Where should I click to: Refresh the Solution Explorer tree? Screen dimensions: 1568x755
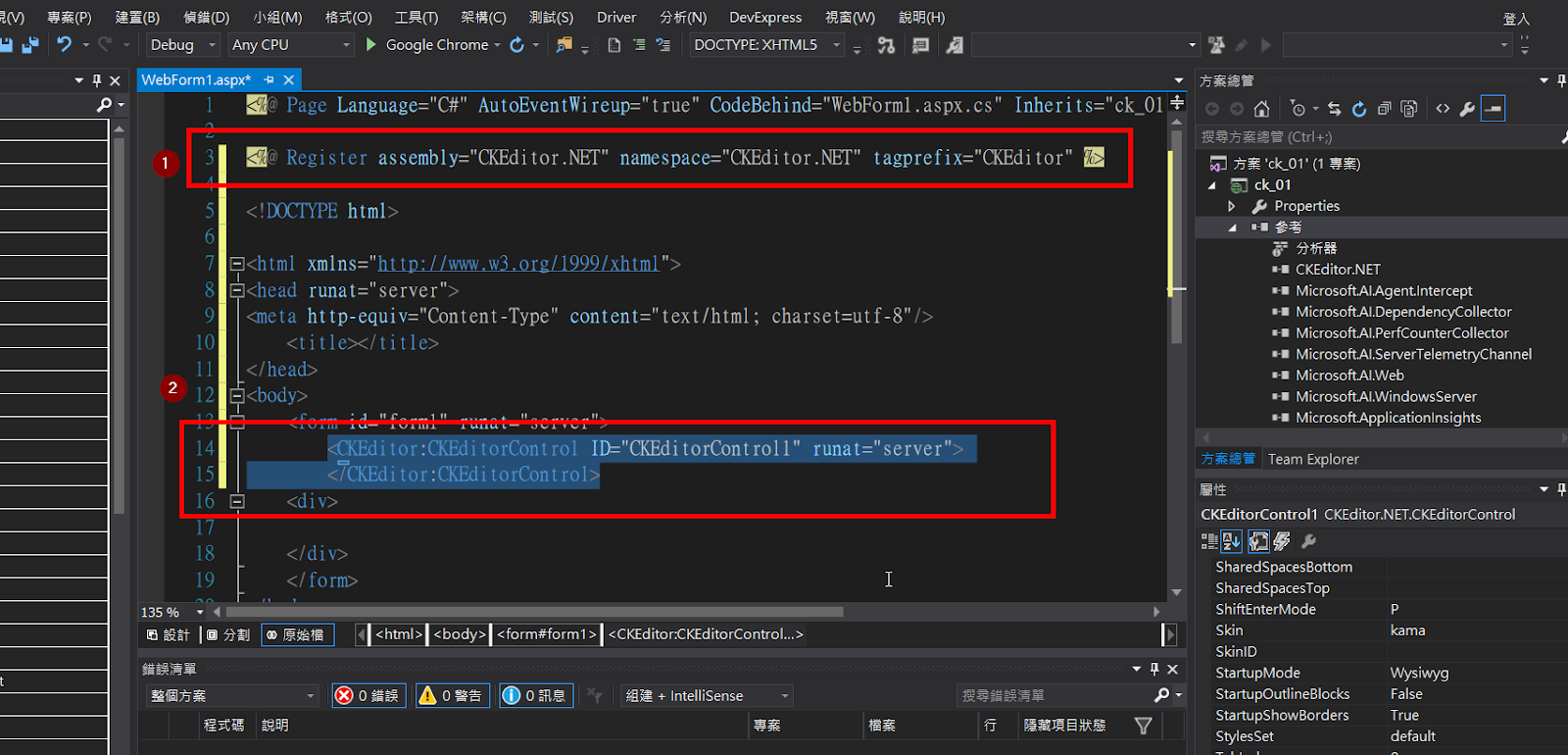(1359, 109)
